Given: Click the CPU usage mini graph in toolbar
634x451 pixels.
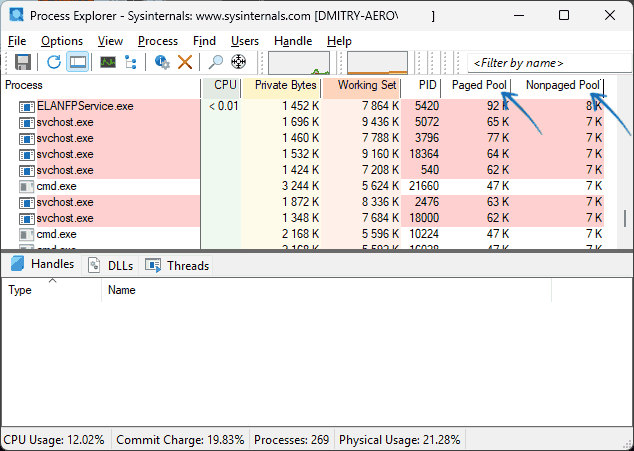Looking at the screenshot, I should click(299, 62).
